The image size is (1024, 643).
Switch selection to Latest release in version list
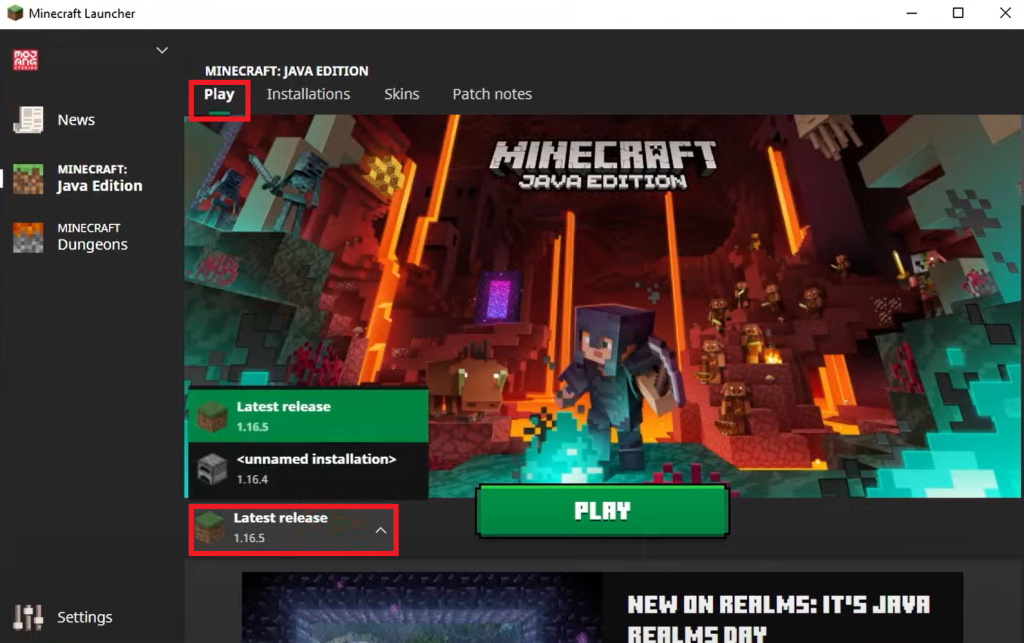pyautogui.click(x=300, y=414)
